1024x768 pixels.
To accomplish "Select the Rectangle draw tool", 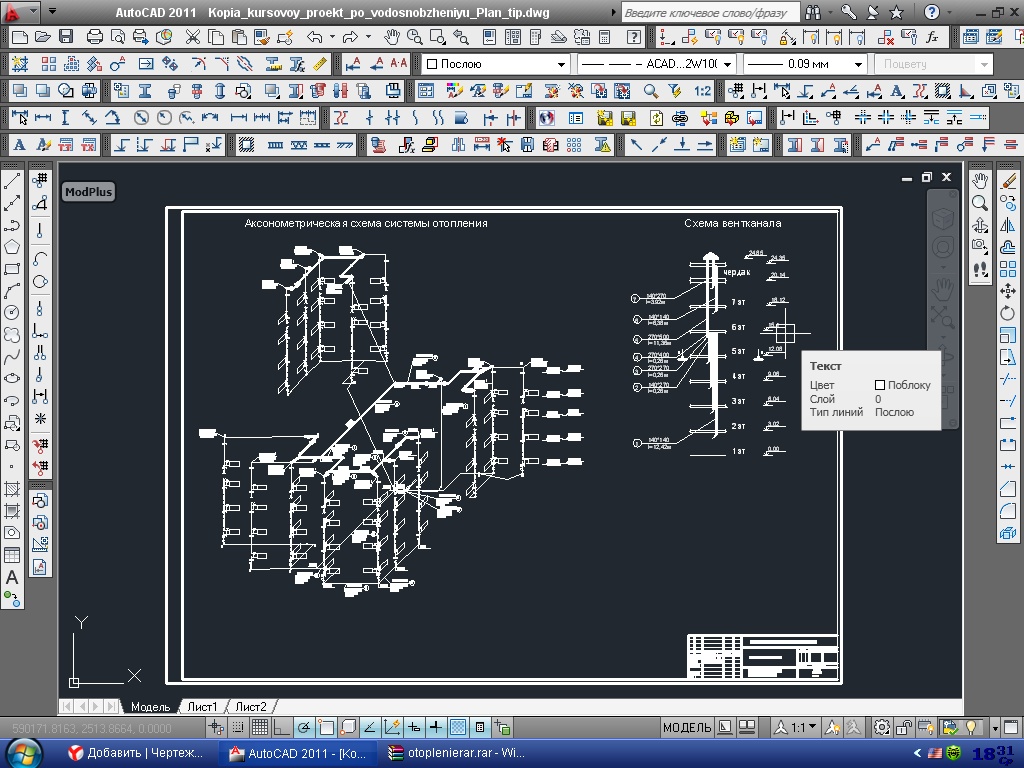I will coord(12,269).
